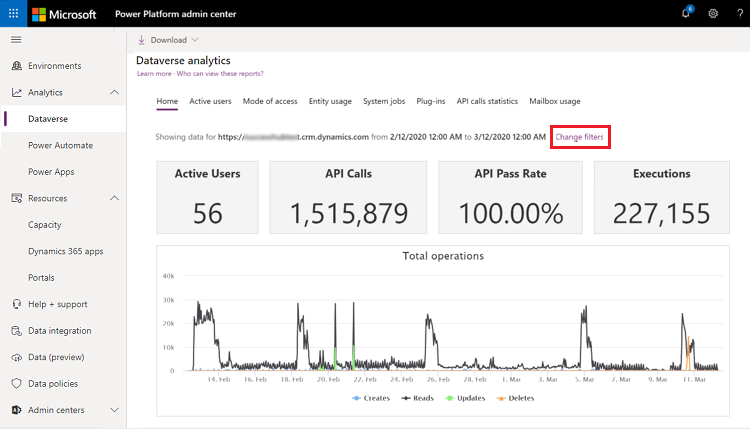Collapse the sidebar with hamburger icon
The width and height of the screenshot is (750, 434).
point(16,40)
